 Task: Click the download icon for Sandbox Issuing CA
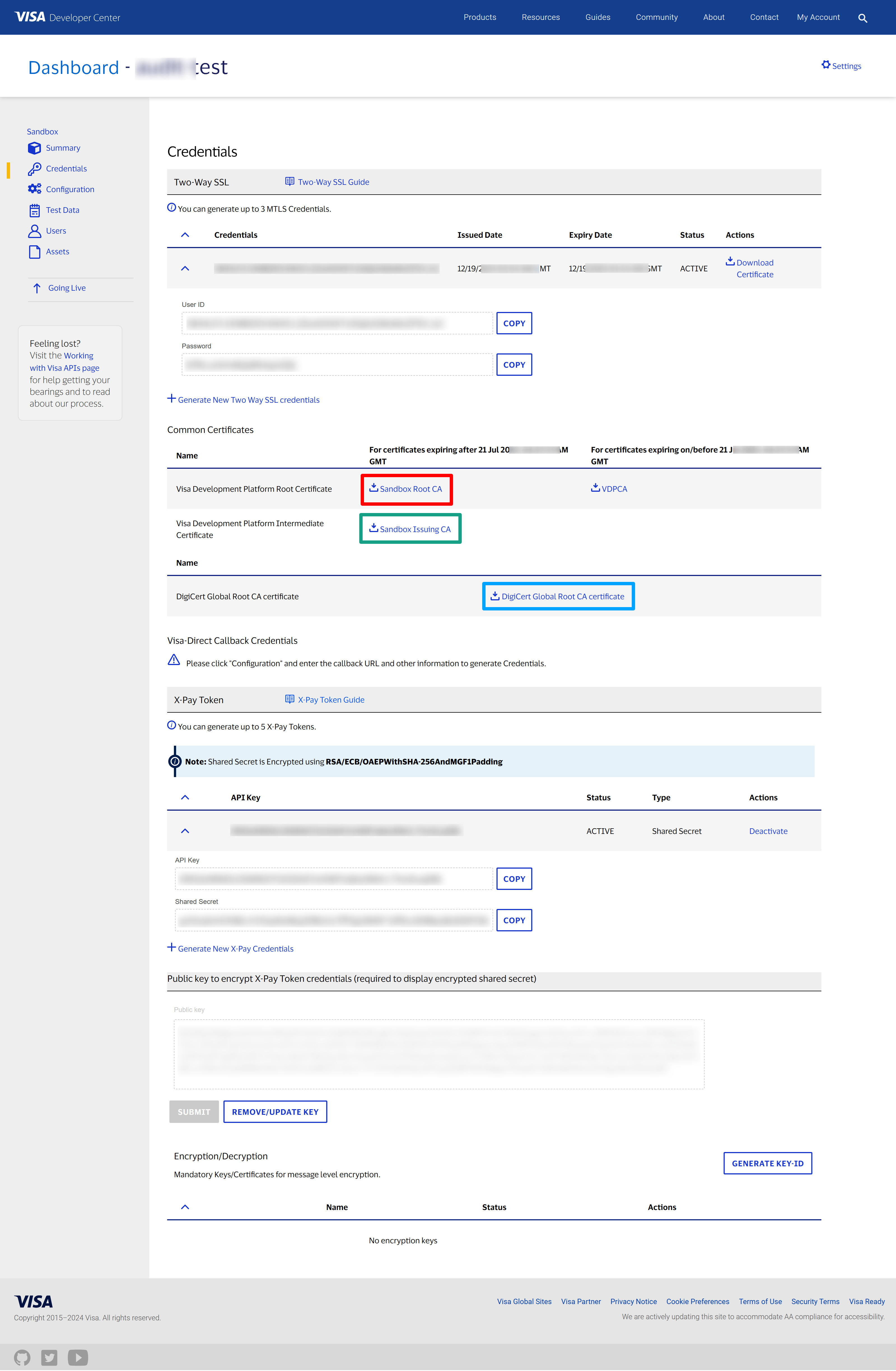point(373,528)
